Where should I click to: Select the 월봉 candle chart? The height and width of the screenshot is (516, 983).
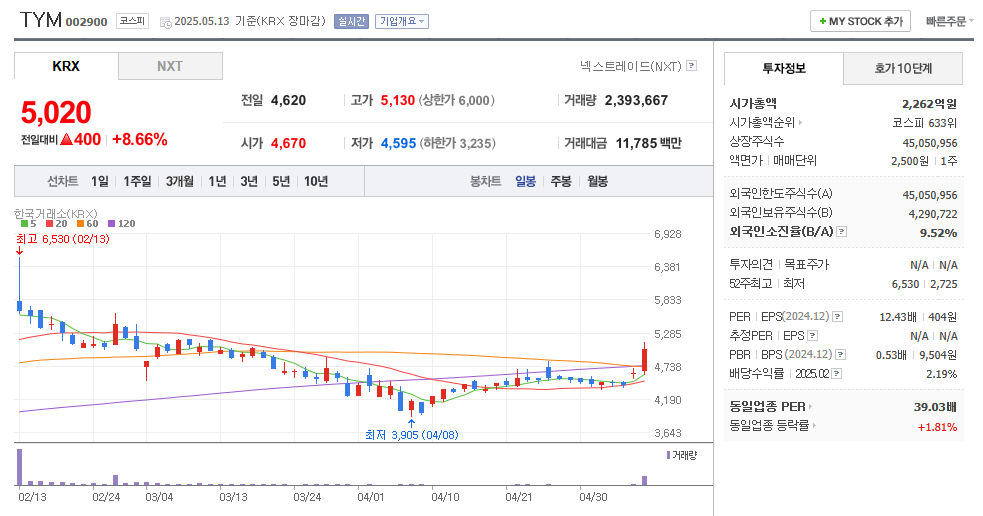click(597, 182)
